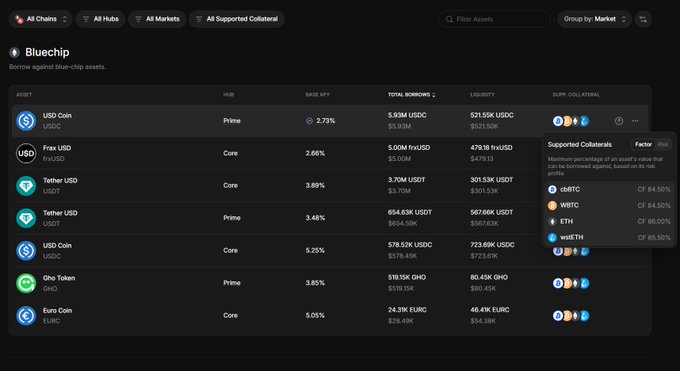The image size is (680, 371).
Task: Open the three-dot menu in the top USD Coin row
Action: [635, 121]
